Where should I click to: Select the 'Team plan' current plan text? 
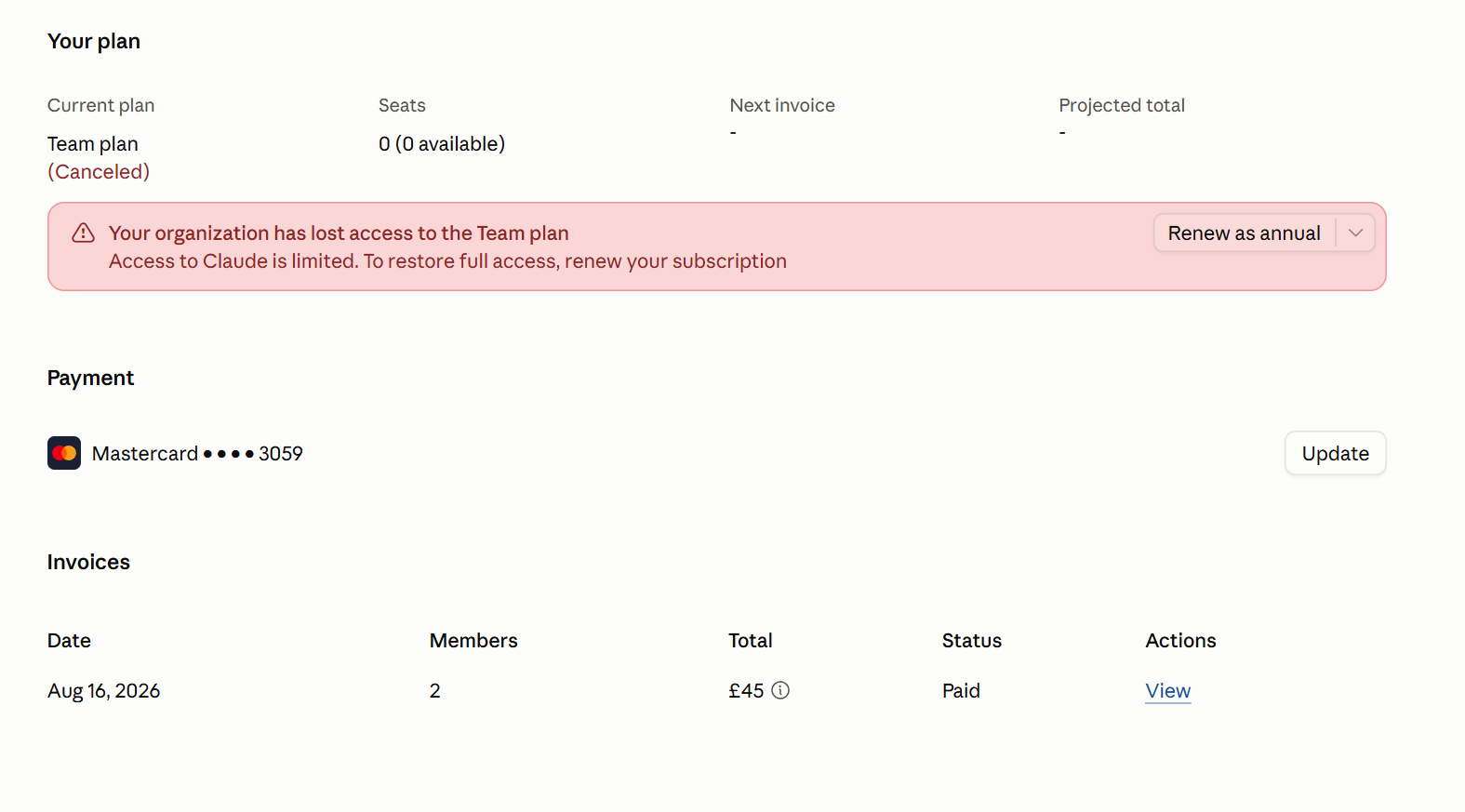tap(93, 144)
